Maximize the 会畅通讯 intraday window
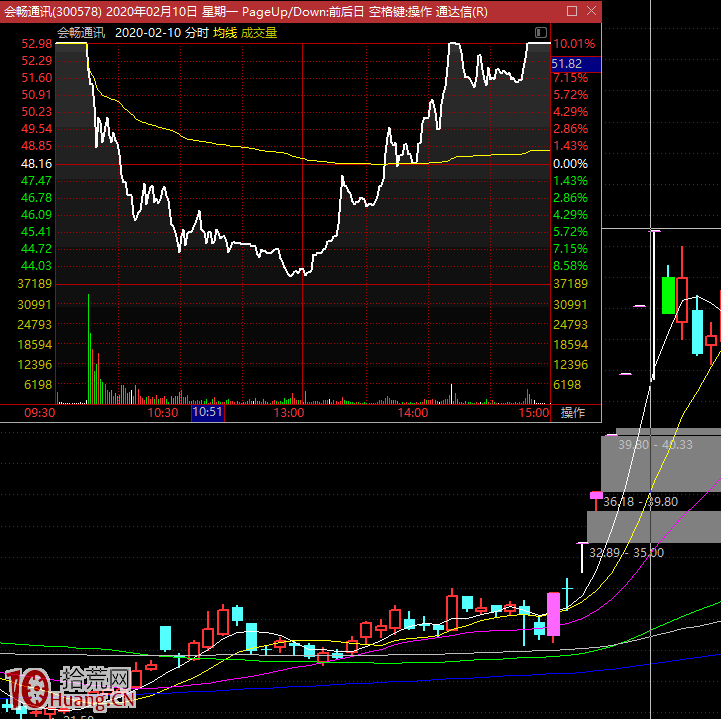This screenshot has height=719, width=721. pyautogui.click(x=572, y=11)
